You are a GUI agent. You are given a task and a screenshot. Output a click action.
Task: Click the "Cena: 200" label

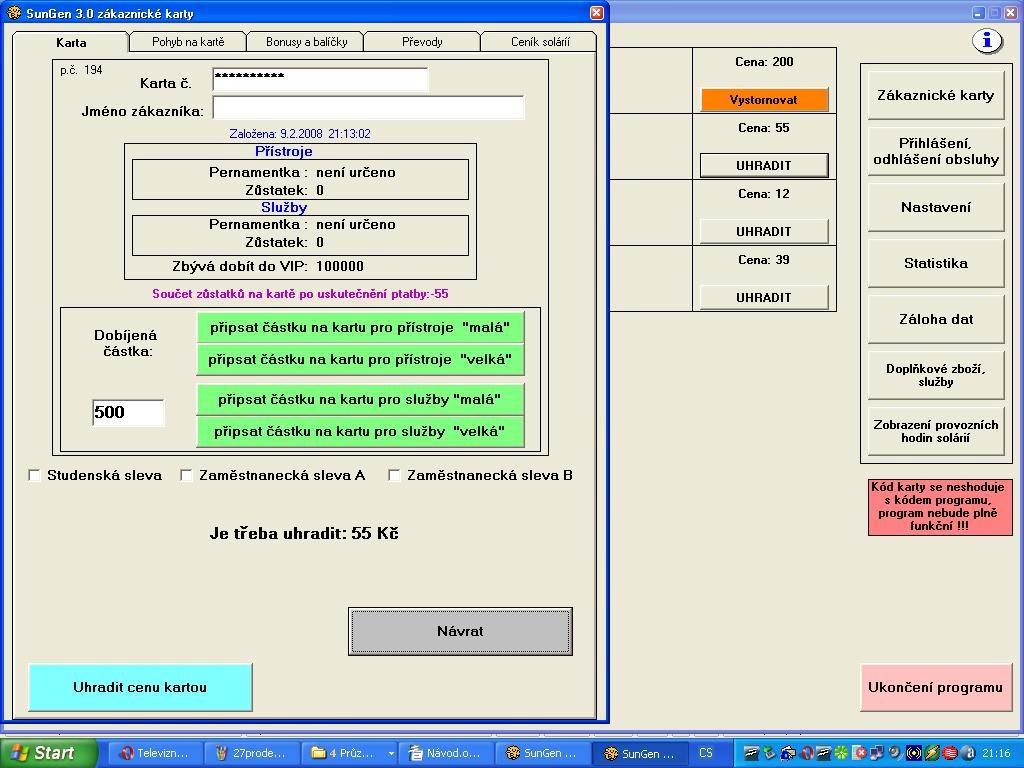(x=764, y=62)
